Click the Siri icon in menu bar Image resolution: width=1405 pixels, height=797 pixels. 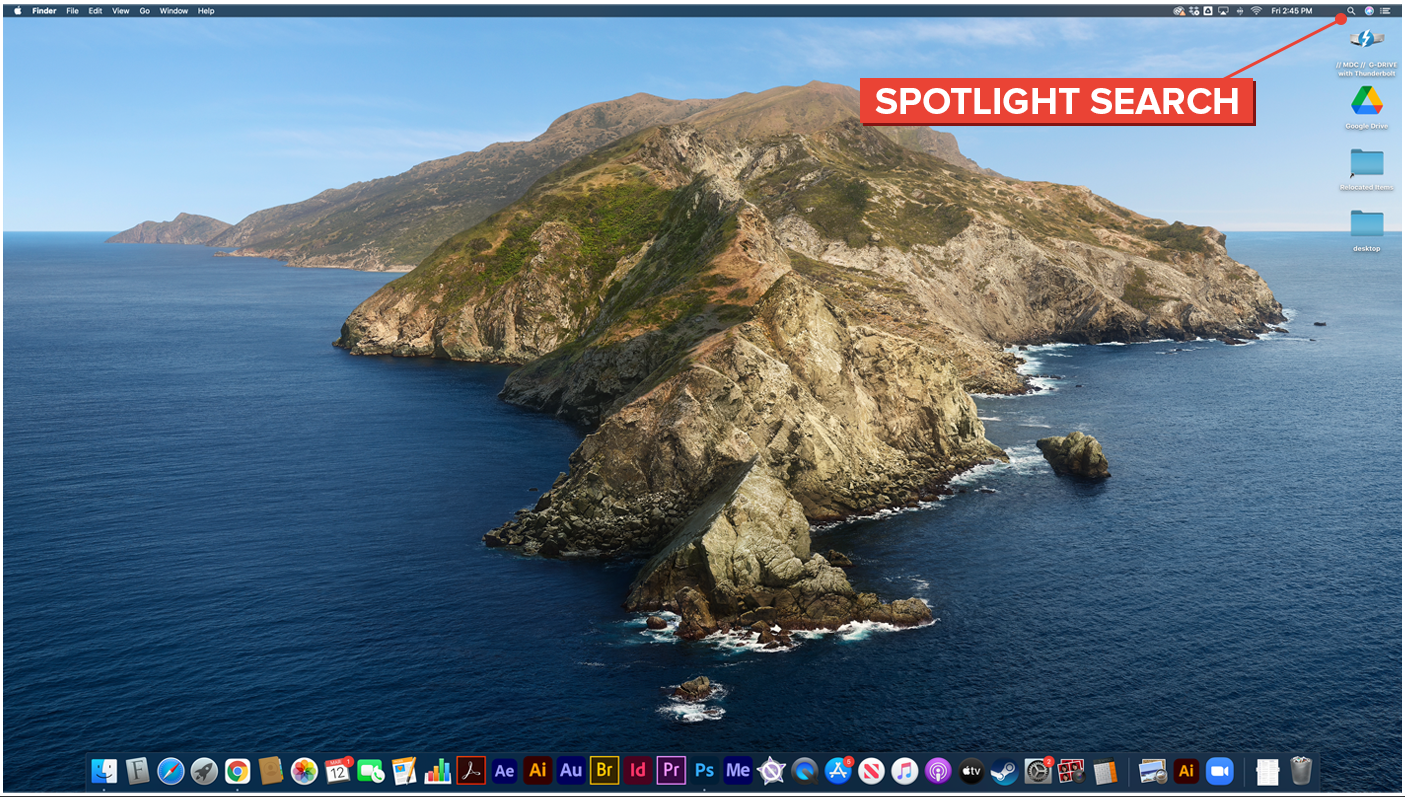click(x=1368, y=11)
